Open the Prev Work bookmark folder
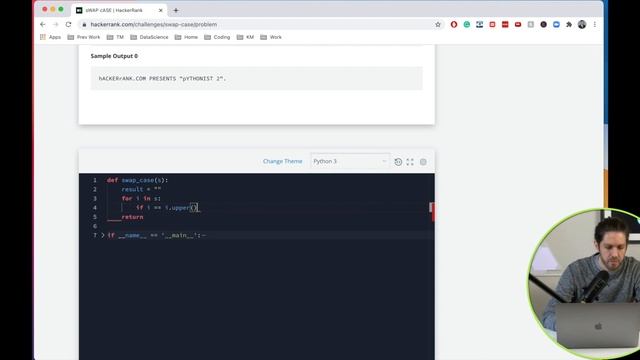This screenshot has height=360, width=640. (84, 37)
